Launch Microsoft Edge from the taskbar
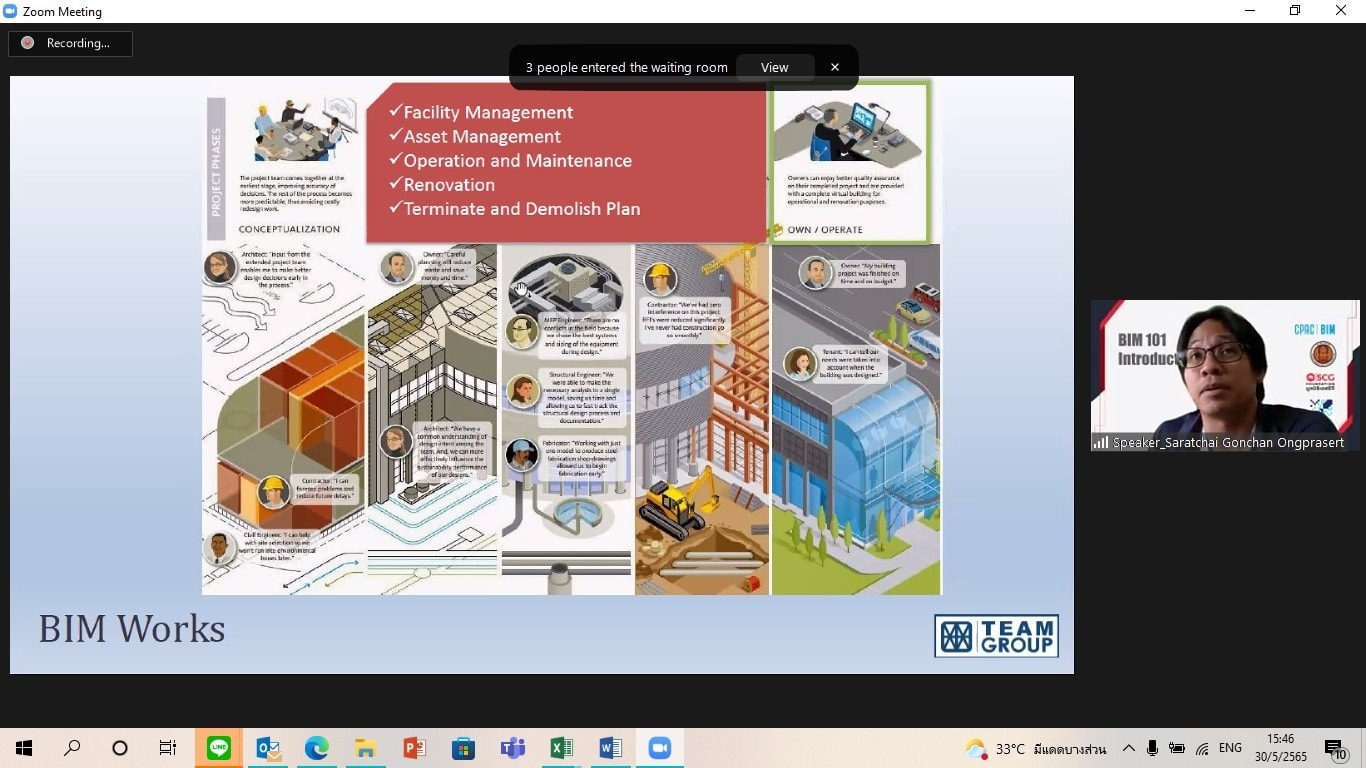 [x=317, y=748]
